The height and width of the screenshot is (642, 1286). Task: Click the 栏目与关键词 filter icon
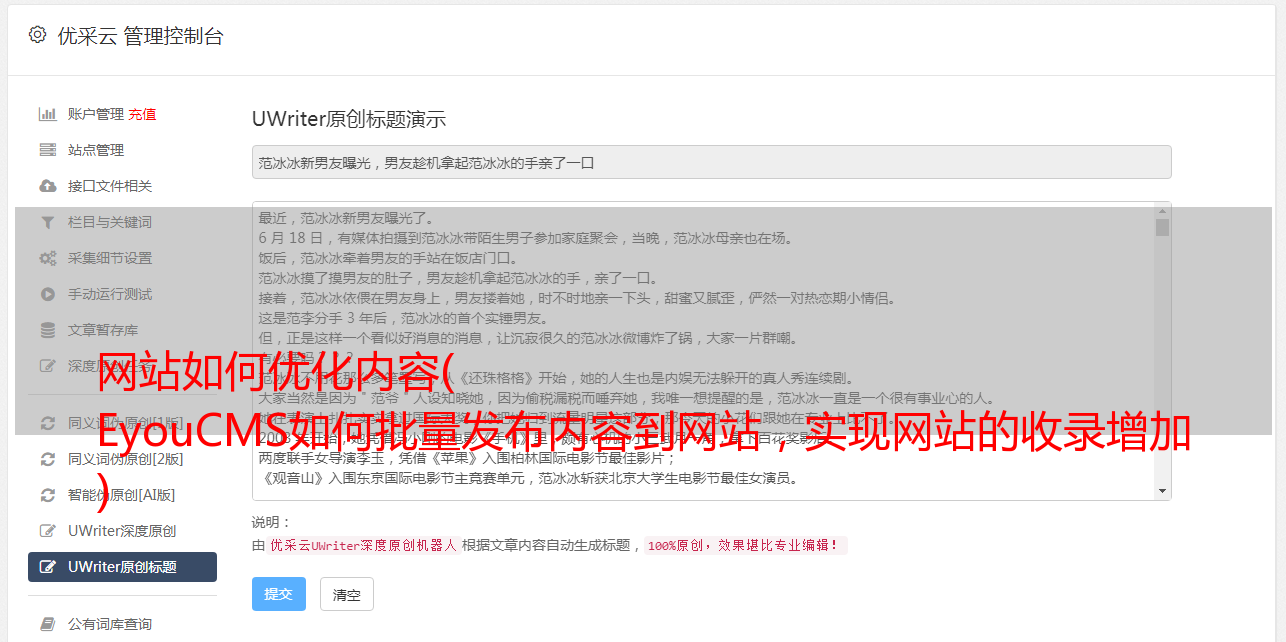[x=47, y=222]
